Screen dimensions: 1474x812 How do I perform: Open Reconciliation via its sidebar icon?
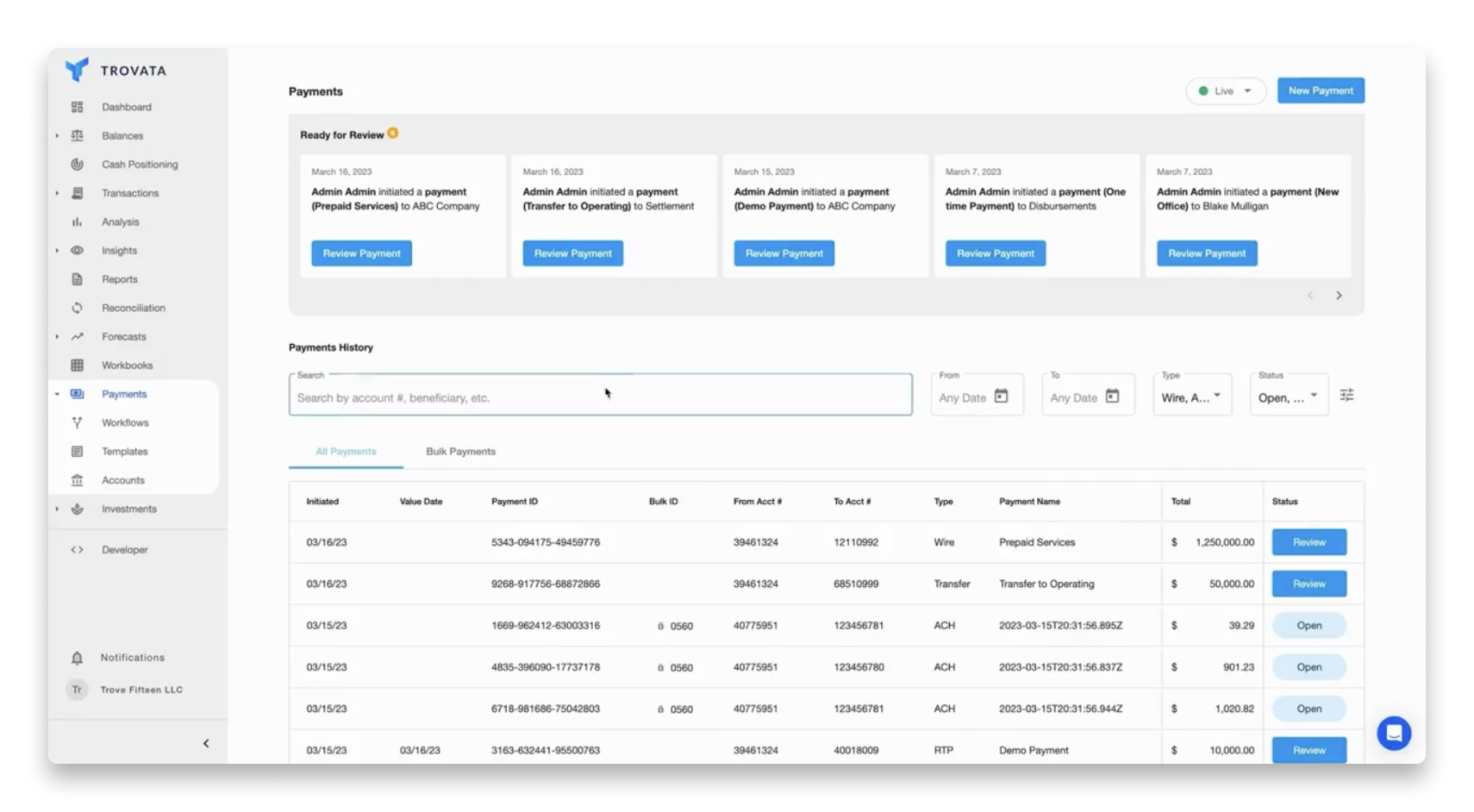[x=77, y=308]
